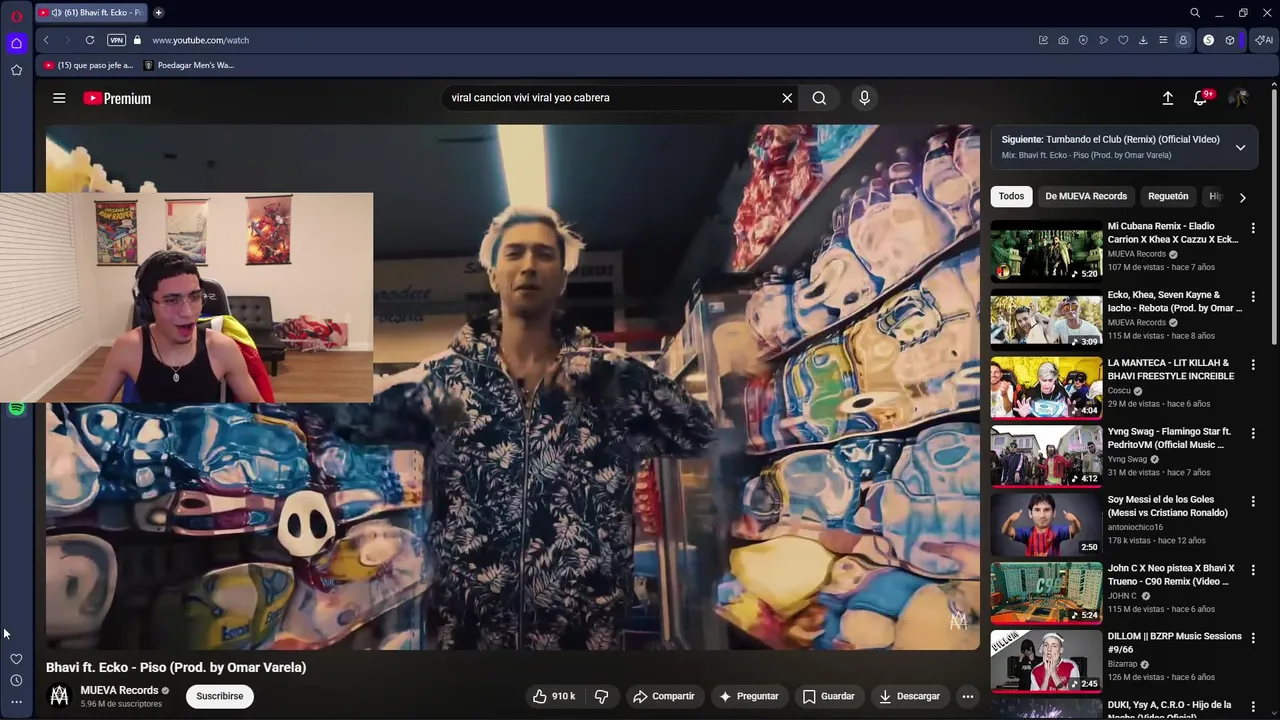Open bookmarks star in Opera sidebar
The width and height of the screenshot is (1280, 720).
pyautogui.click(x=16, y=70)
